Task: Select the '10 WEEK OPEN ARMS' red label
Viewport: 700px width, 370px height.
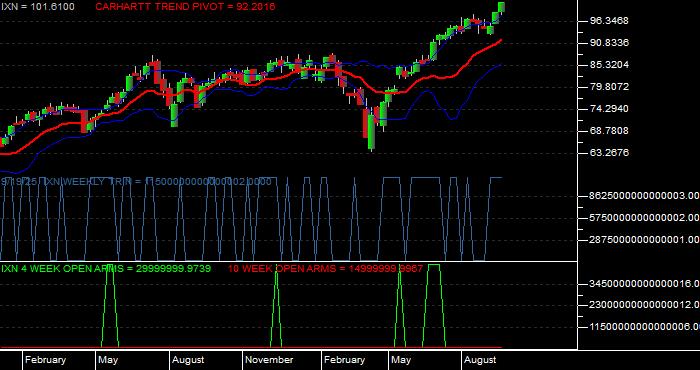Action: [x=325, y=269]
